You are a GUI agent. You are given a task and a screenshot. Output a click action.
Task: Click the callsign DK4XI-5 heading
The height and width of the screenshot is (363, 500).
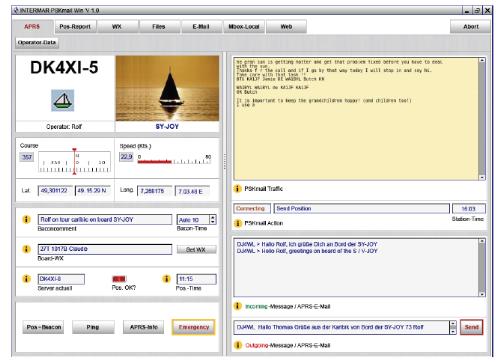64,68
